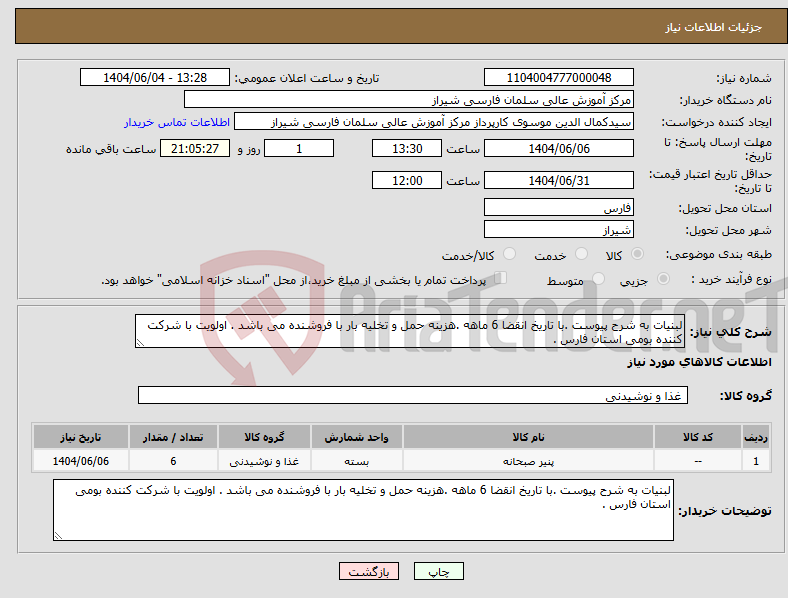Click the quantity cell showing 6
The image size is (788, 598).
[x=173, y=461]
